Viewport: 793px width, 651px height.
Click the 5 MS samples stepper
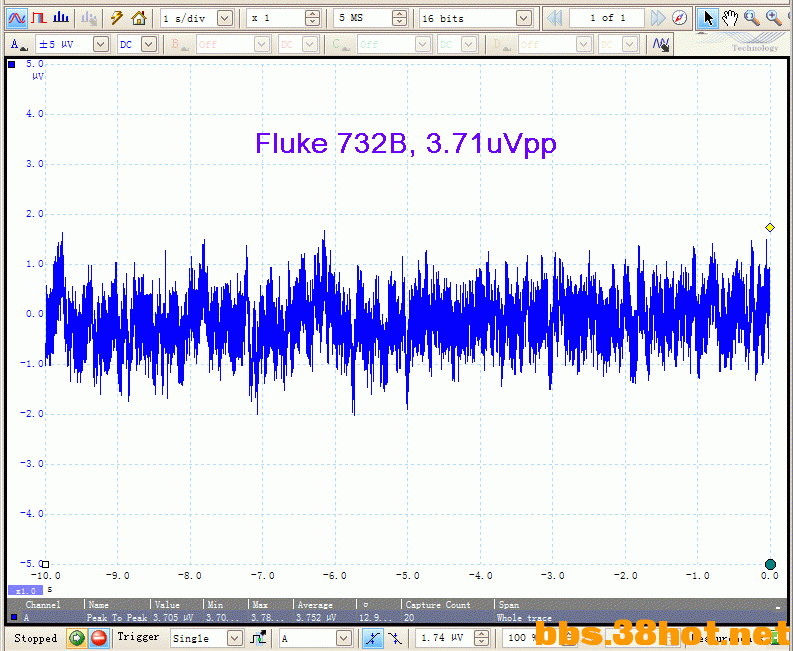399,19
